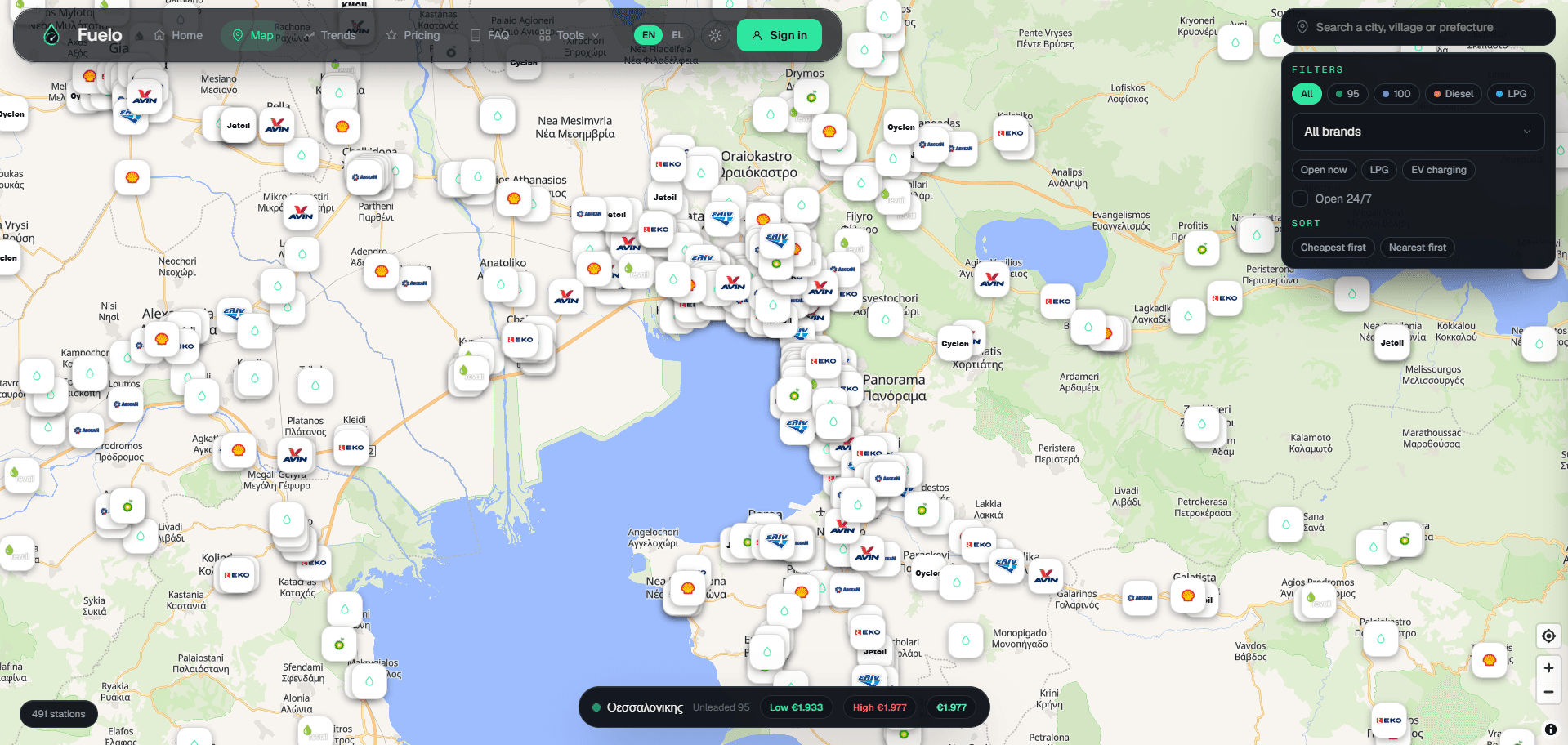Select the Avin marker near Agios Vasilios
Viewport: 1568px width, 745px height.
[x=992, y=280]
